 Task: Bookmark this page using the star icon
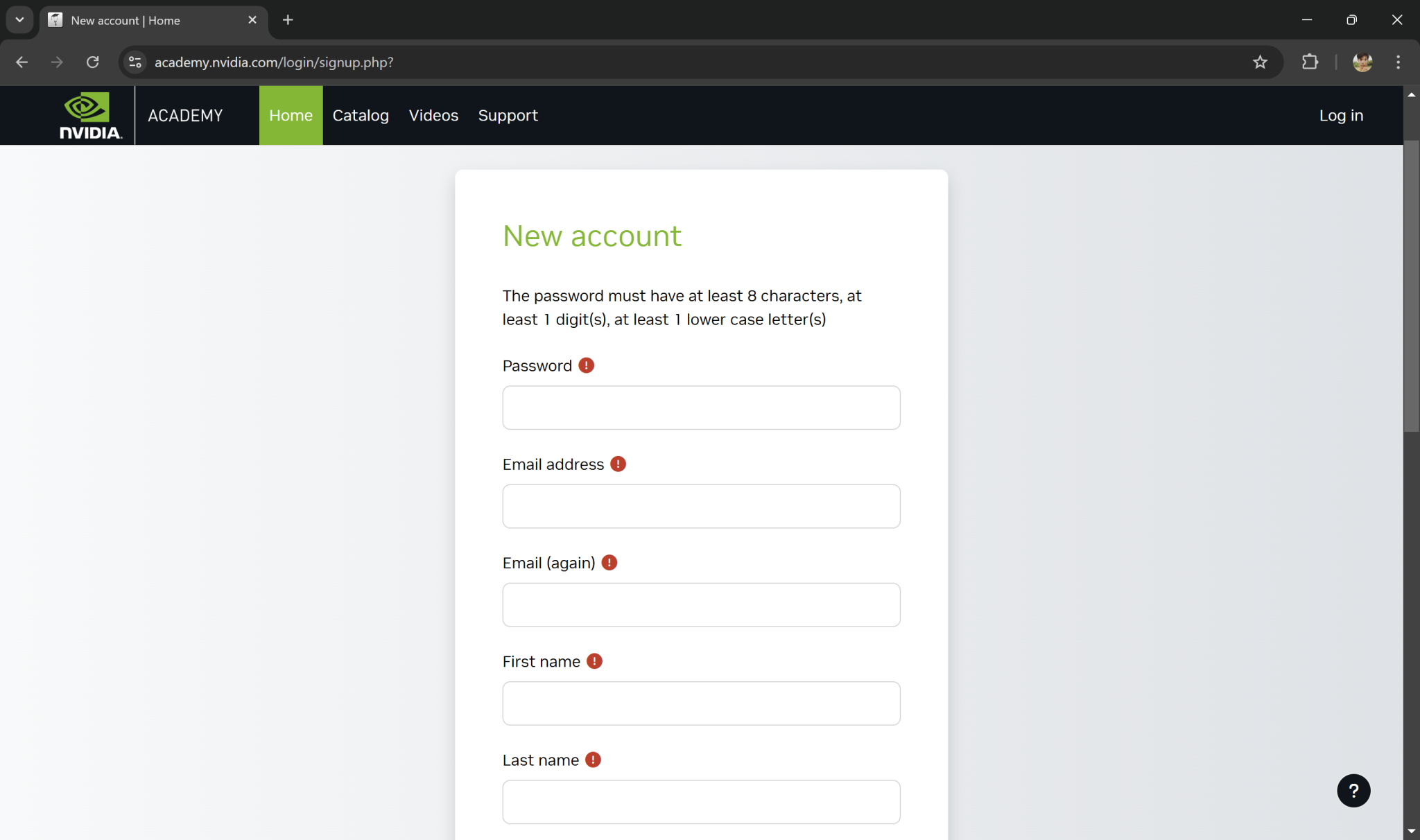tap(1260, 62)
